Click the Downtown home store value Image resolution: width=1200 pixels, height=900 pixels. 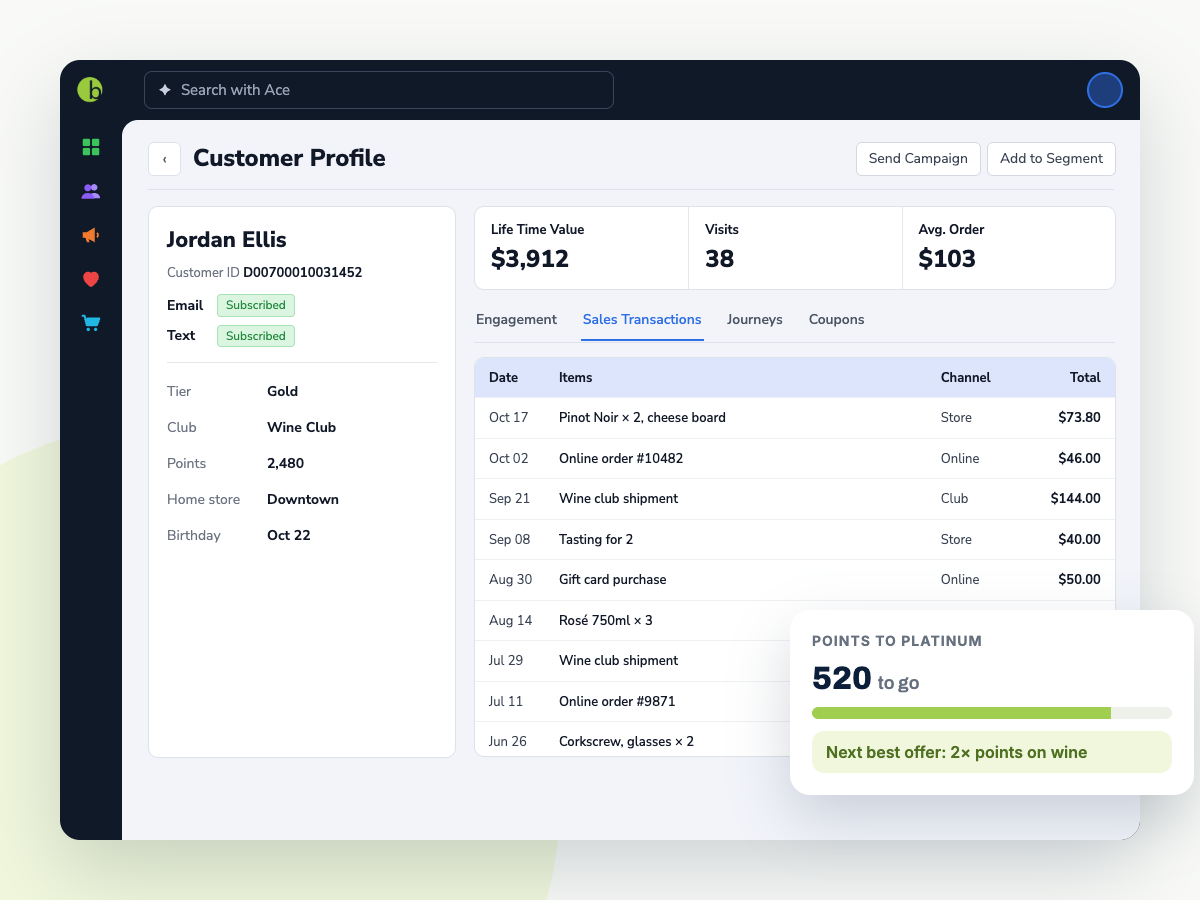tap(303, 499)
